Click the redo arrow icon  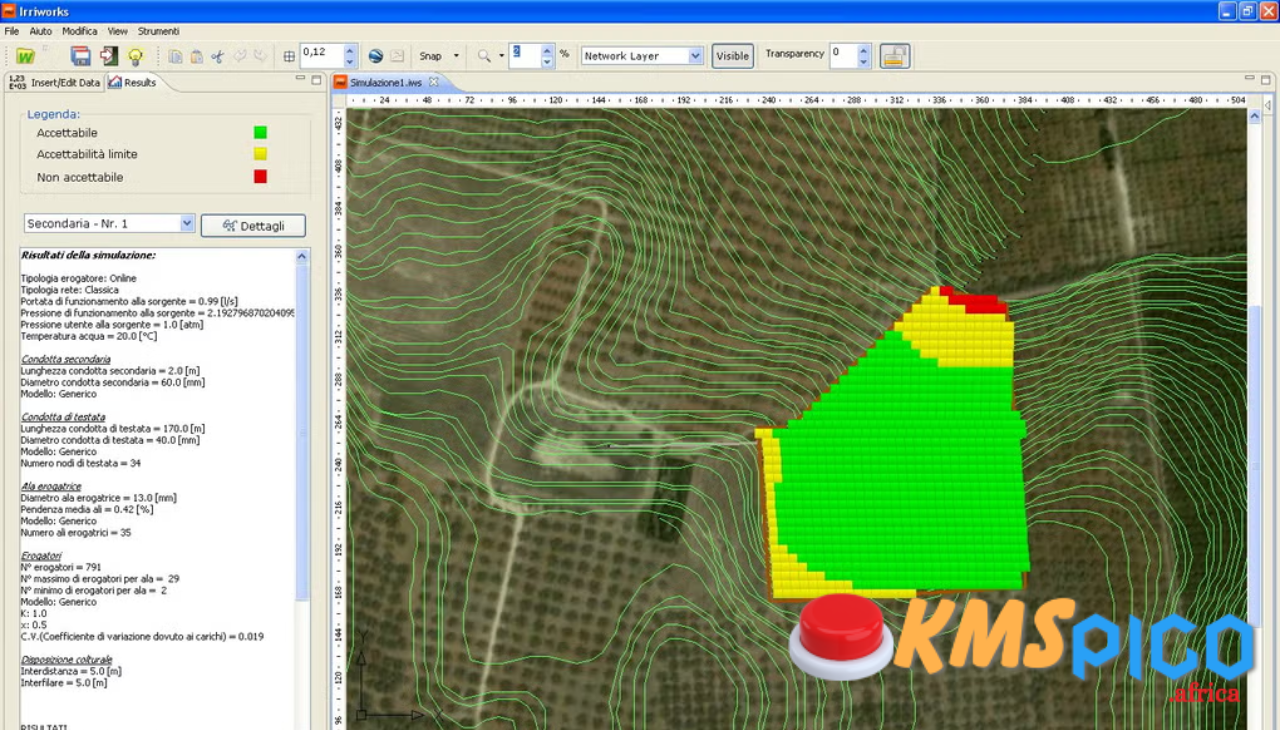click(260, 56)
